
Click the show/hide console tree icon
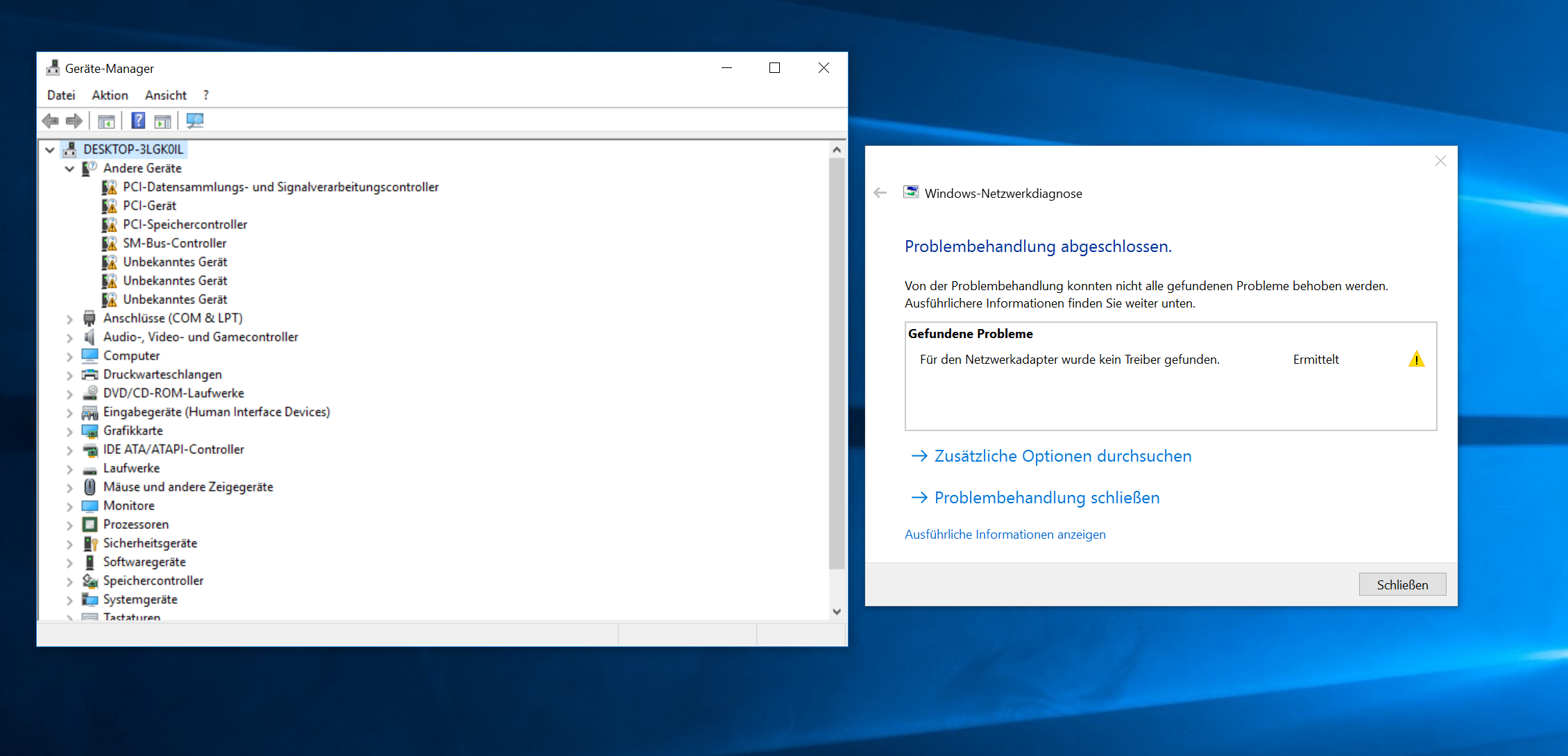[x=106, y=121]
